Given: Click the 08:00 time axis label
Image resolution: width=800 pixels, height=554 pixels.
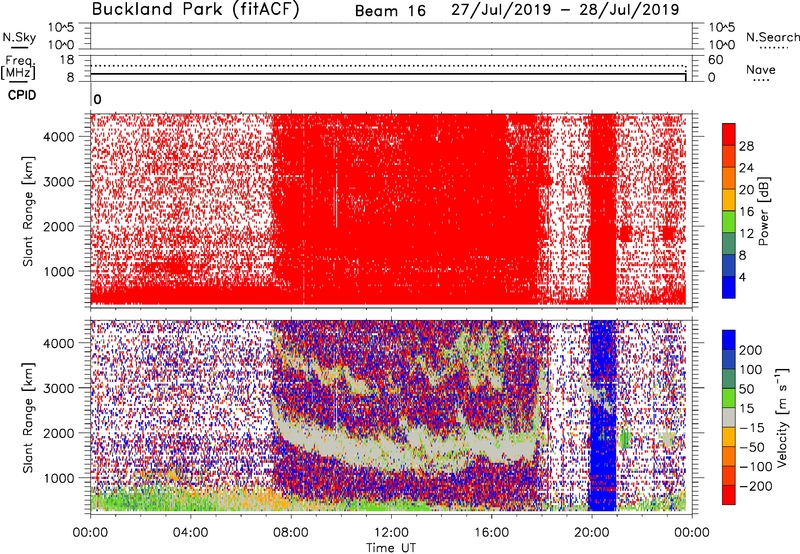Looking at the screenshot, I should (291, 533).
